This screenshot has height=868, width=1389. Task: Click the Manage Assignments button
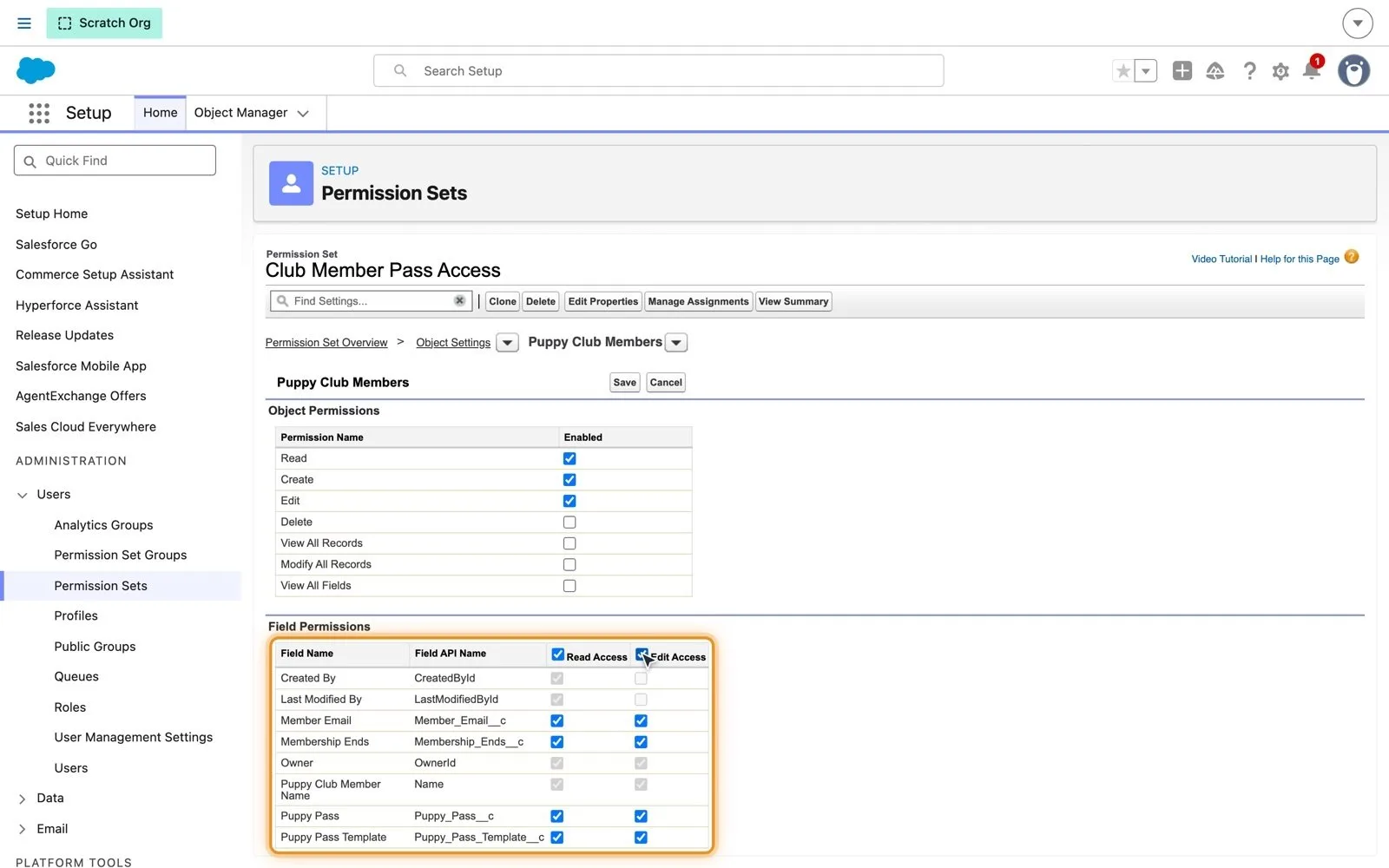[698, 302]
